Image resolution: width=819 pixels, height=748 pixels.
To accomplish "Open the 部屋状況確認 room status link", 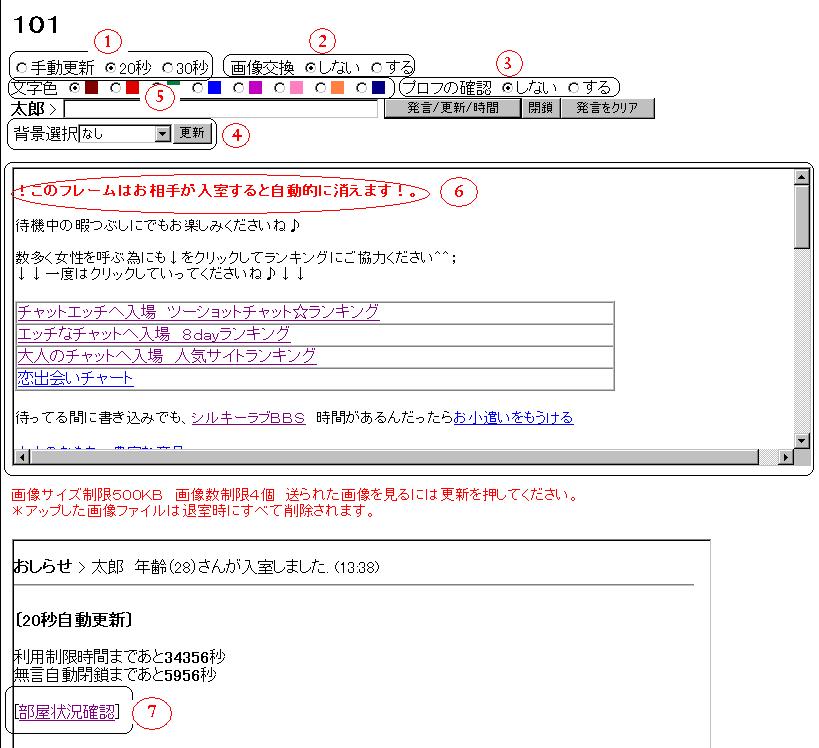I will [x=67, y=711].
